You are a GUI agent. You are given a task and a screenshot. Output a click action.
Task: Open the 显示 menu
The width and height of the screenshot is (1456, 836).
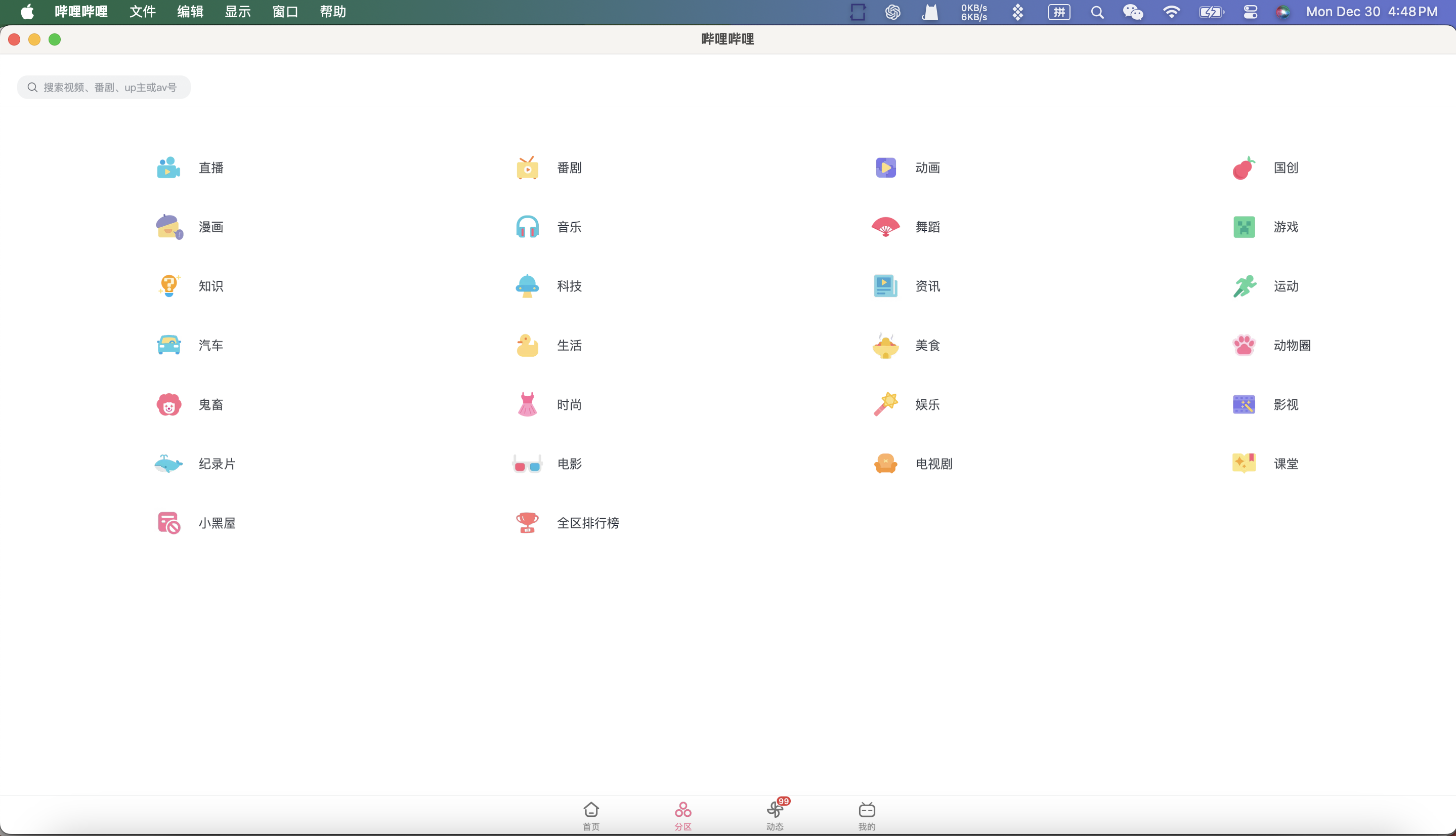pos(238,12)
